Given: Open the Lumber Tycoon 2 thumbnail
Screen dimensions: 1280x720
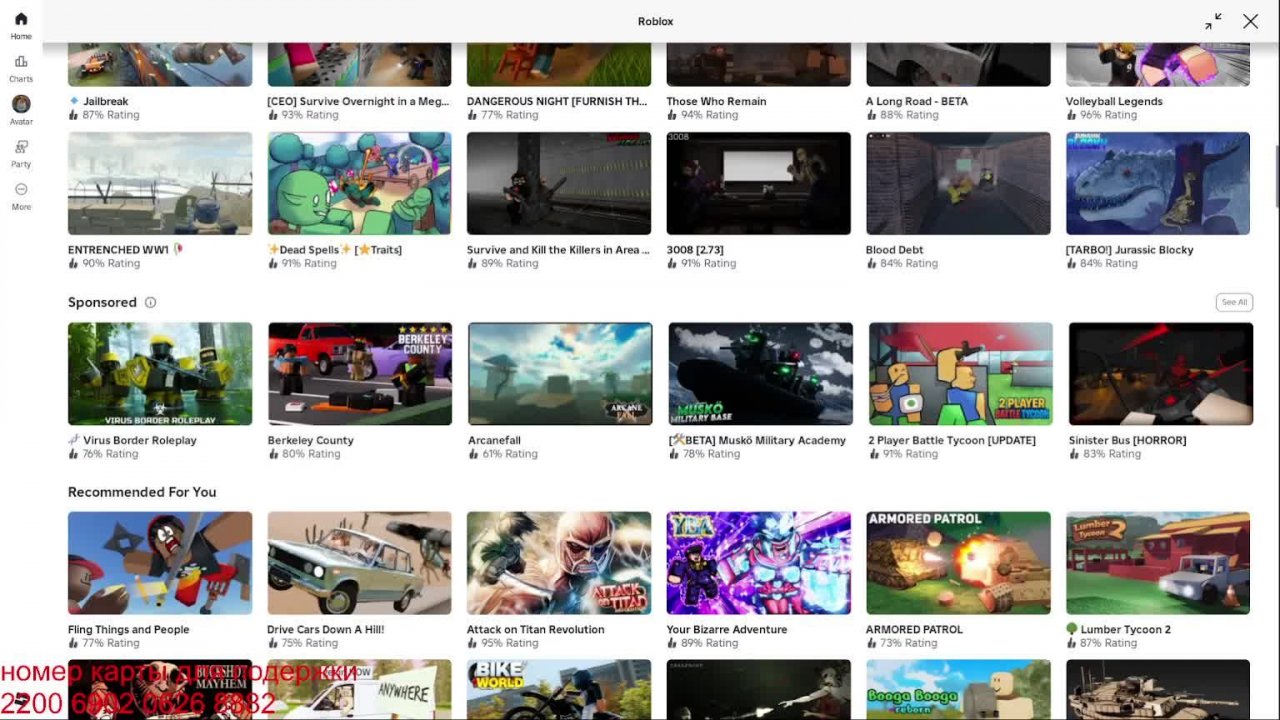Looking at the screenshot, I should click(1158, 563).
